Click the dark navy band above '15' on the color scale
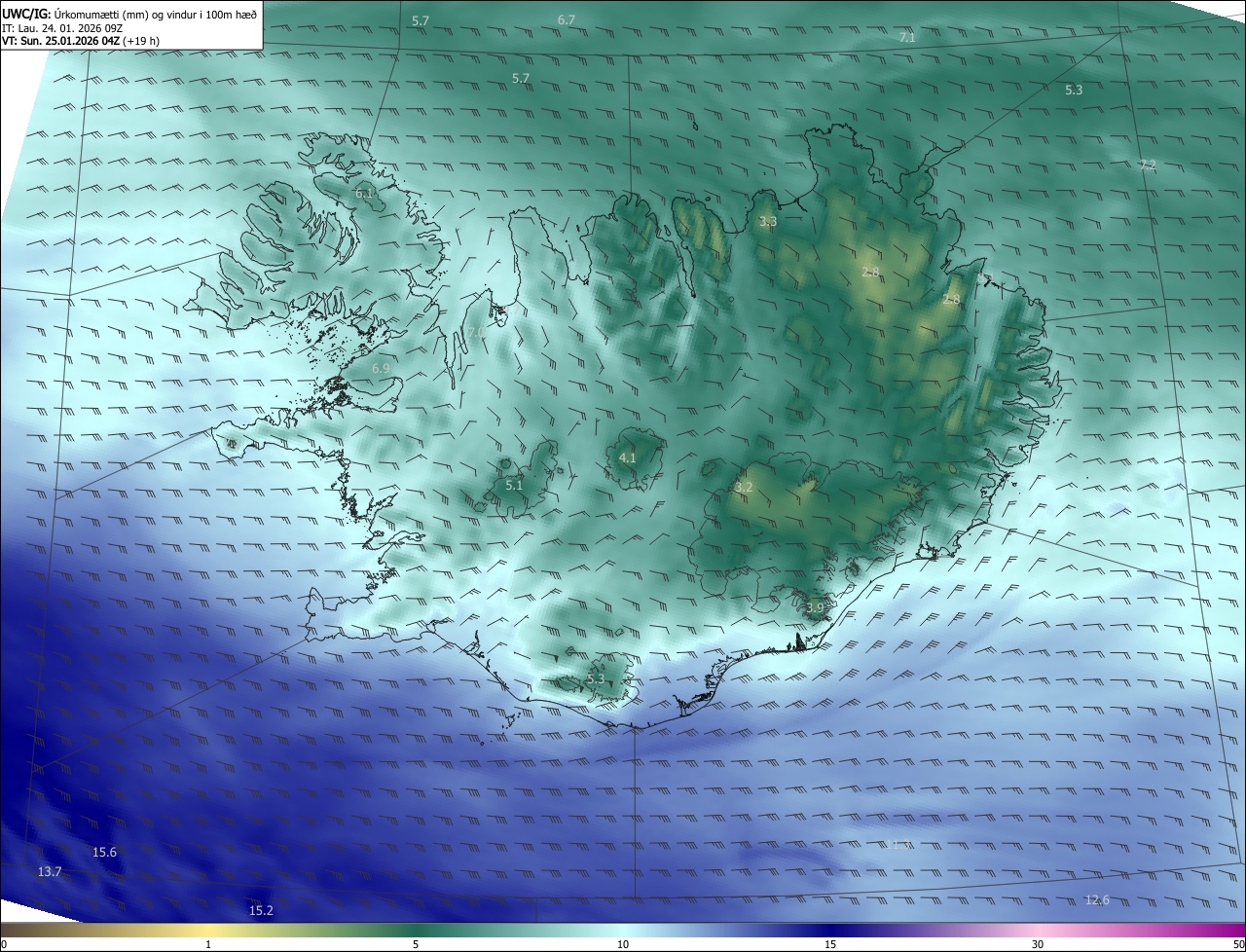Screen dimensions: 1246x952 [x=830, y=930]
